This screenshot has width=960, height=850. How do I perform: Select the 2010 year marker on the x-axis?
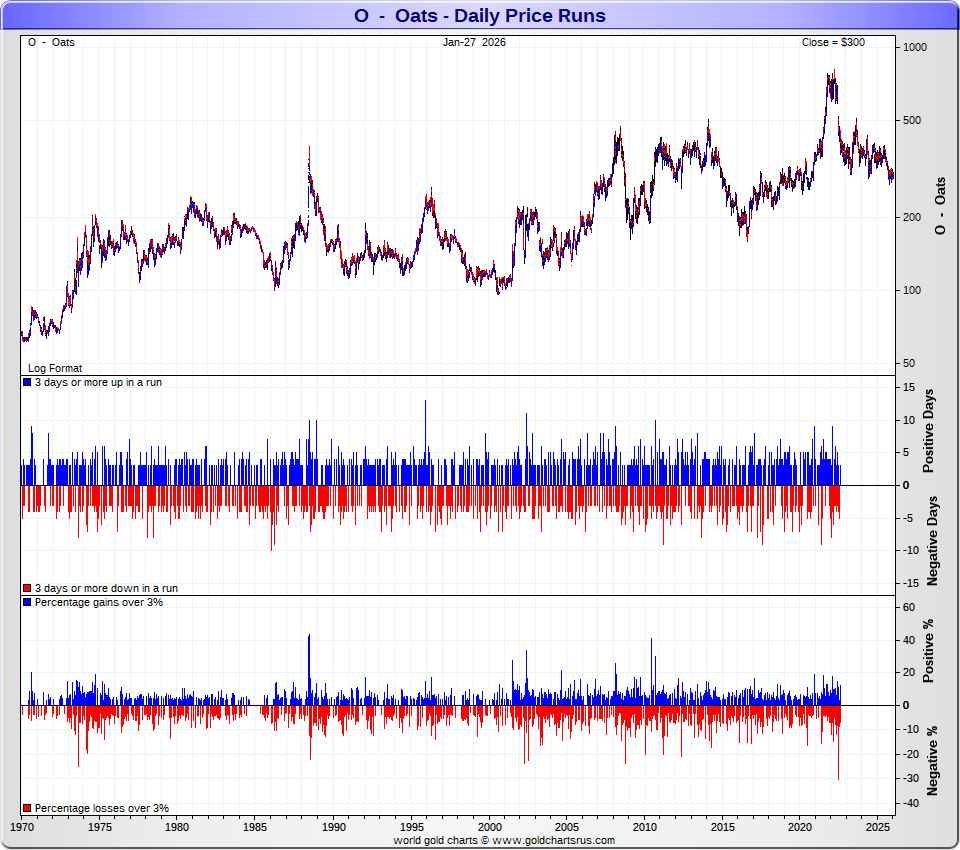645,828
